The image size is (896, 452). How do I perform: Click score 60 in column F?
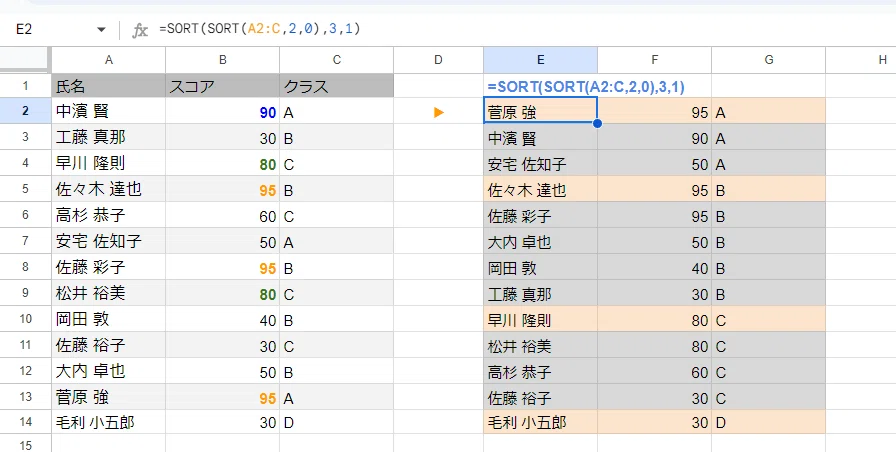[x=699, y=373]
